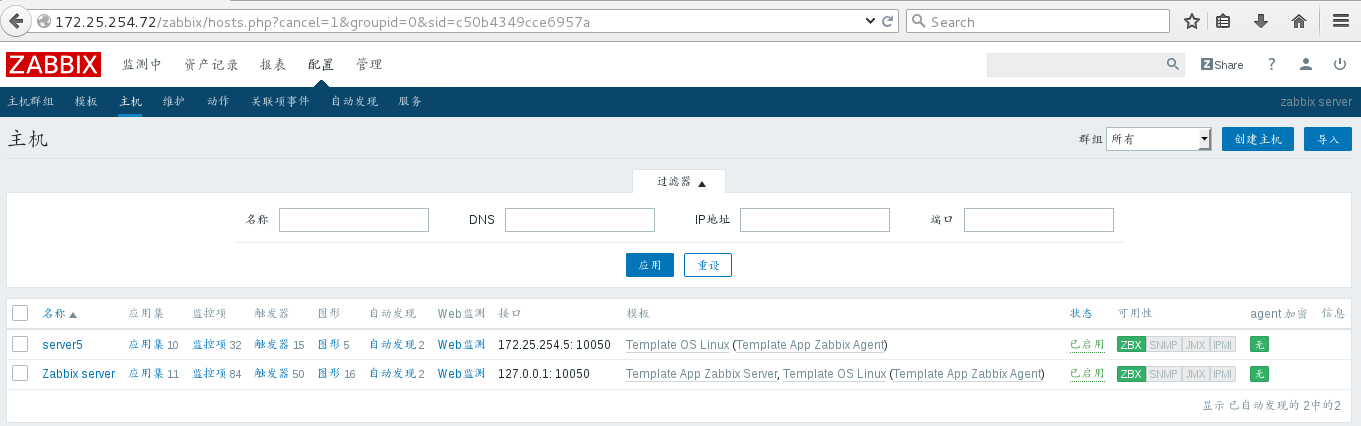1361x426 pixels.
Task: Click the 创建主机 button
Action: 1258,139
